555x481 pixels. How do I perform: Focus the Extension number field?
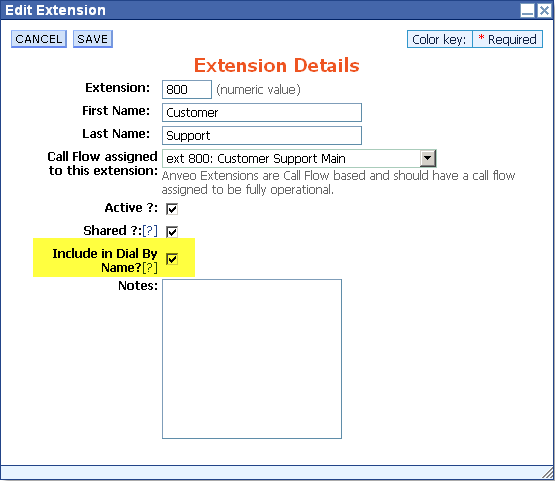coord(187,90)
